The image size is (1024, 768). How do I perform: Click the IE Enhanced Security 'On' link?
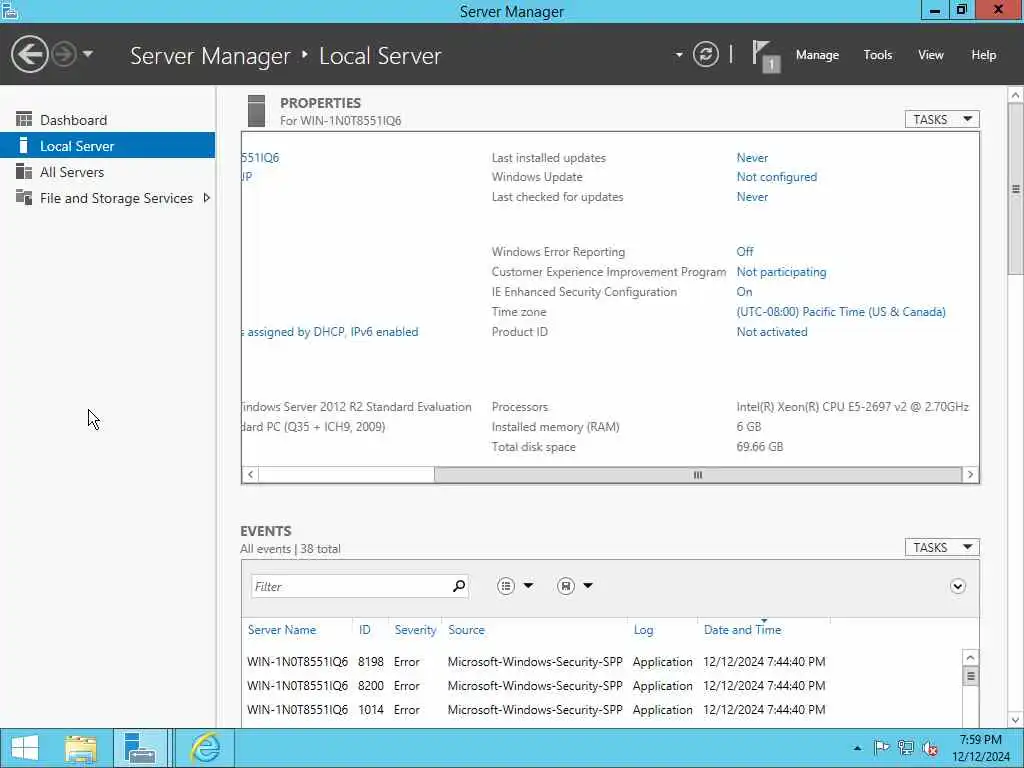(x=744, y=292)
